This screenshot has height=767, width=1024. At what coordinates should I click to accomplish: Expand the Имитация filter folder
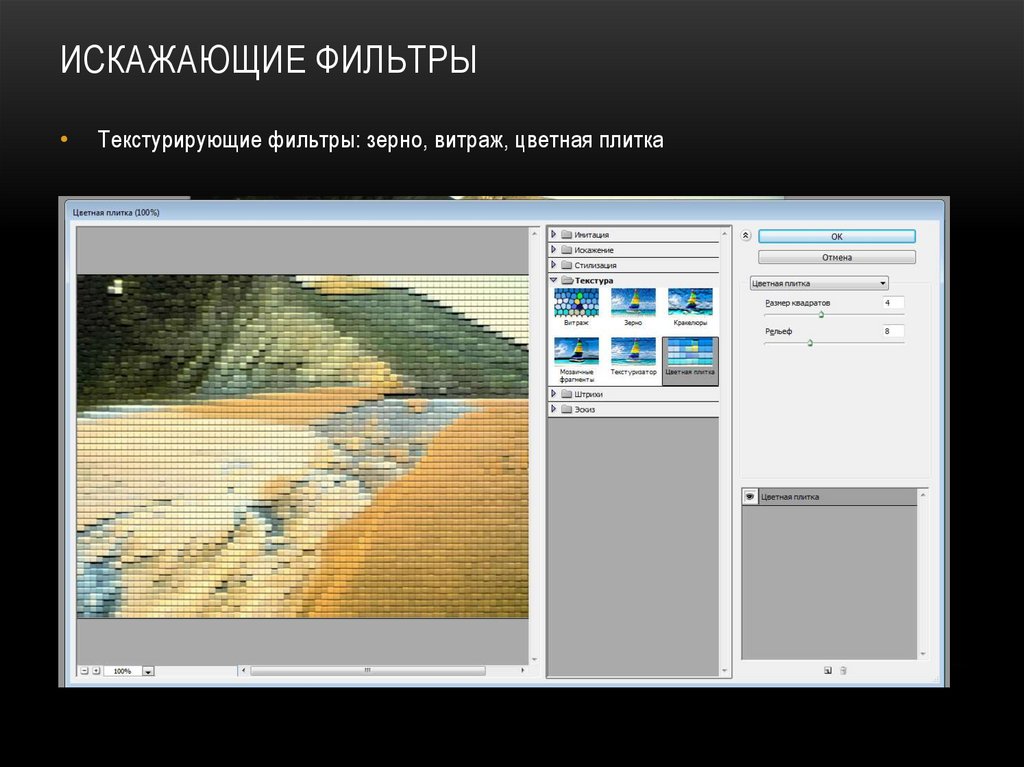tap(555, 234)
